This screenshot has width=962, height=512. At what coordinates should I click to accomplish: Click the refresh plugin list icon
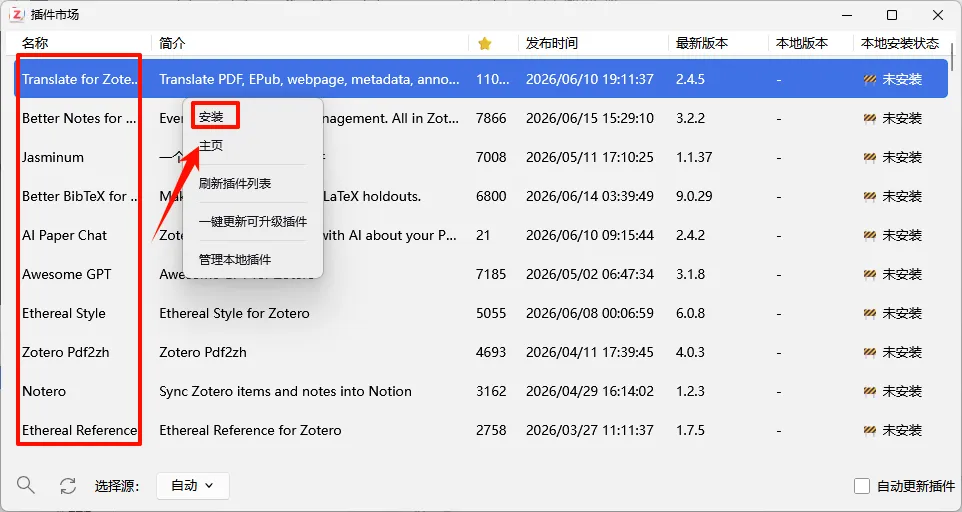click(x=67, y=486)
